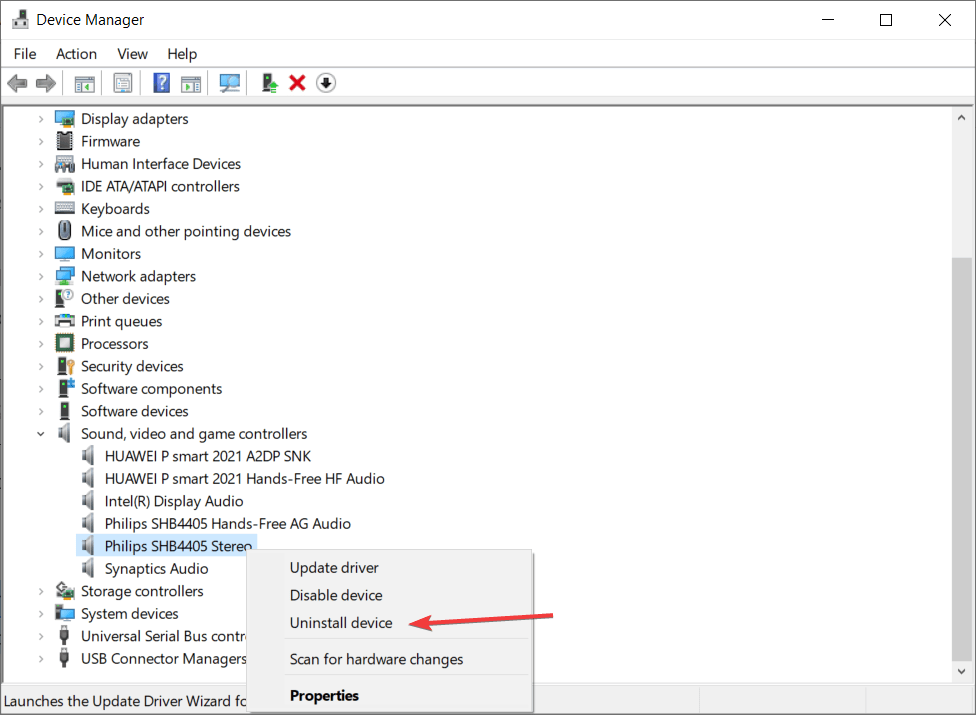
Task: Select Intel(R) Display Audio device
Action: click(173, 501)
